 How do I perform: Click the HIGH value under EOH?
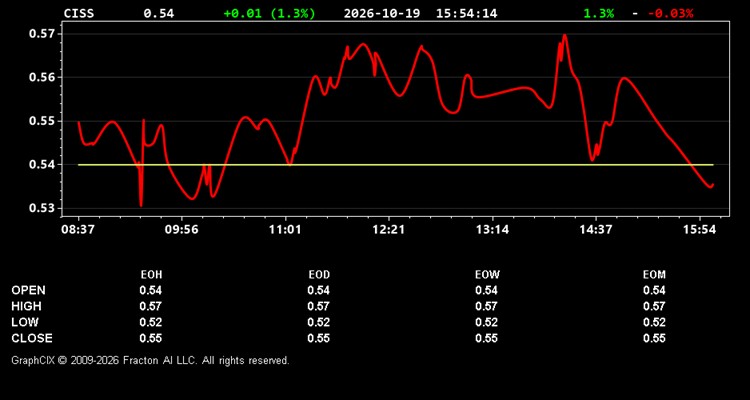point(151,306)
